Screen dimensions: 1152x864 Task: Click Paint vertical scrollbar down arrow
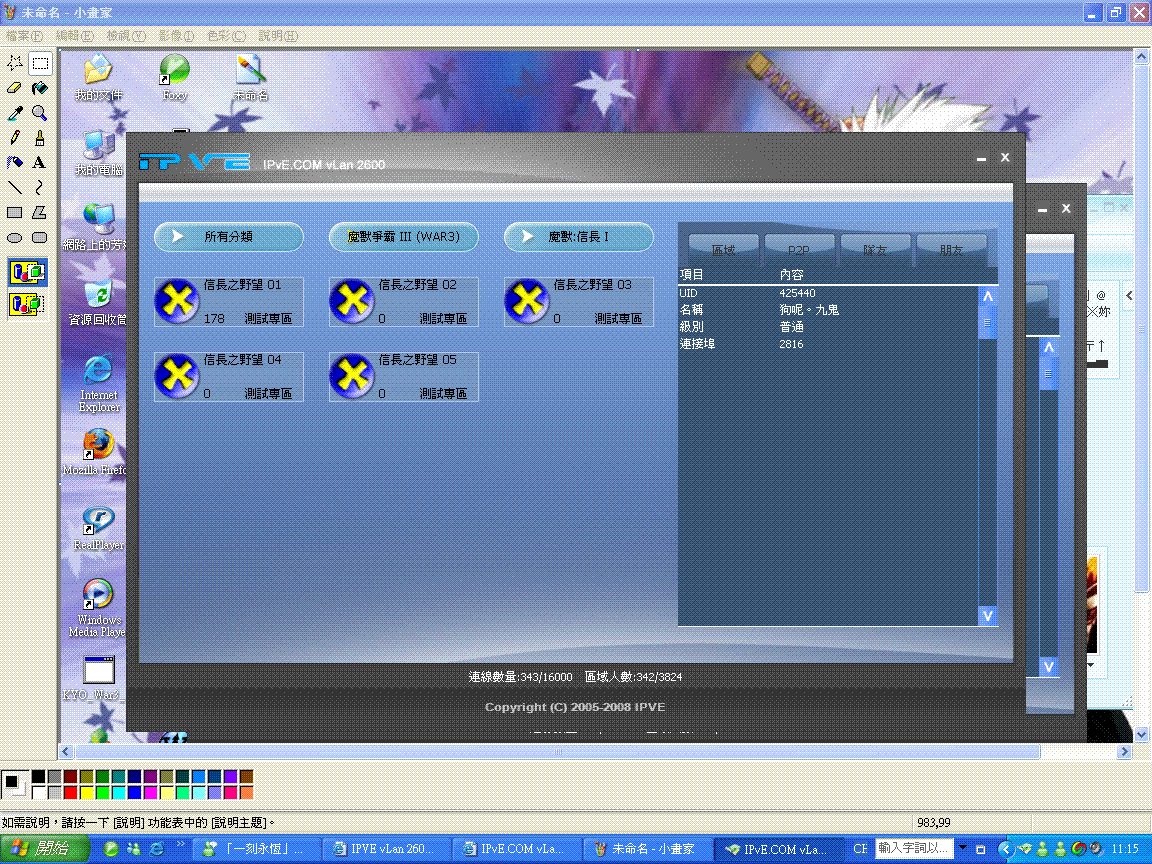[1141, 734]
